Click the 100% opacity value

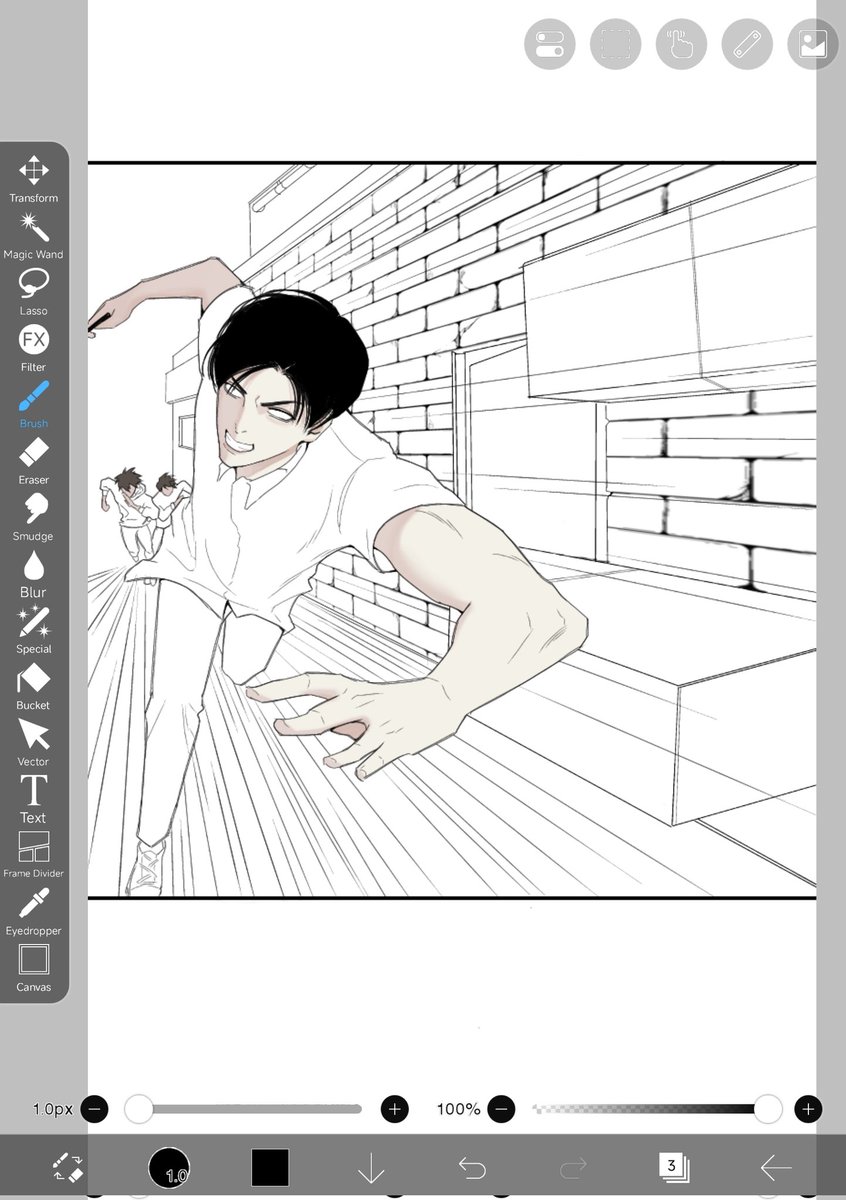(459, 1109)
